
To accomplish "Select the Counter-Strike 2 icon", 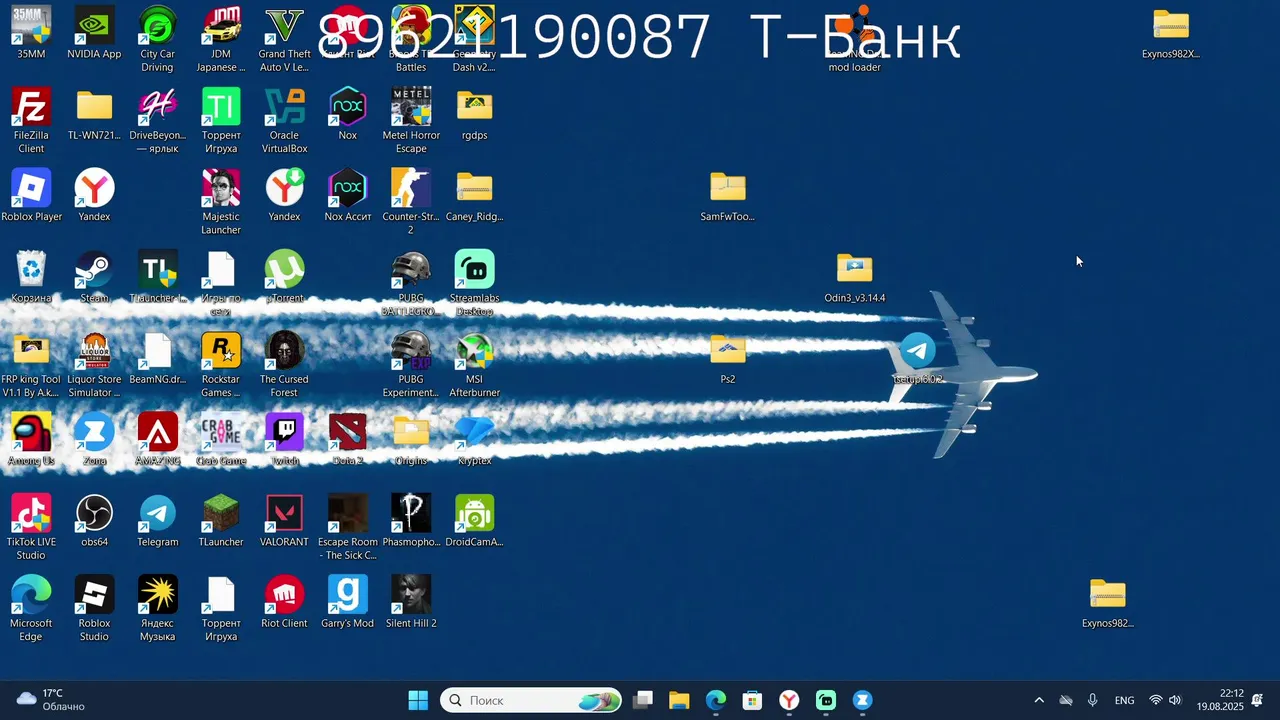I will coord(411,188).
